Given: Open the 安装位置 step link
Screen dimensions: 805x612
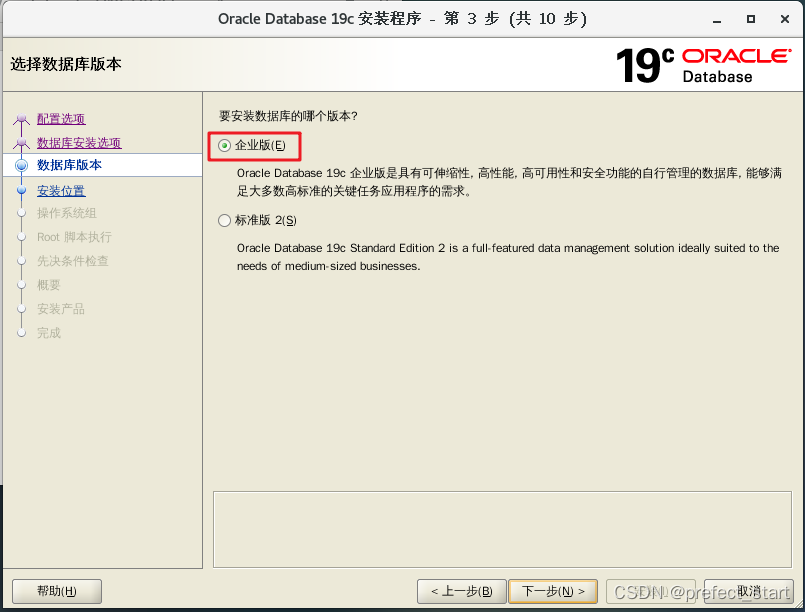Looking at the screenshot, I should pyautogui.click(x=61, y=190).
